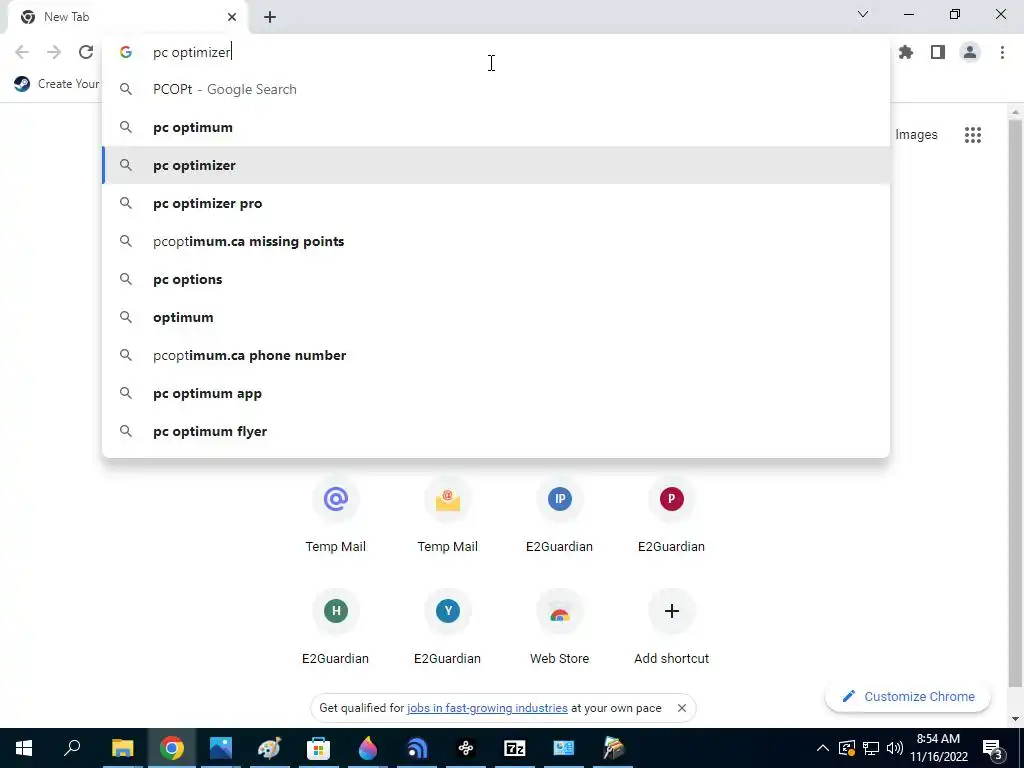Open the volume speaker tray icon
The width and height of the screenshot is (1024, 768).
(x=895, y=748)
